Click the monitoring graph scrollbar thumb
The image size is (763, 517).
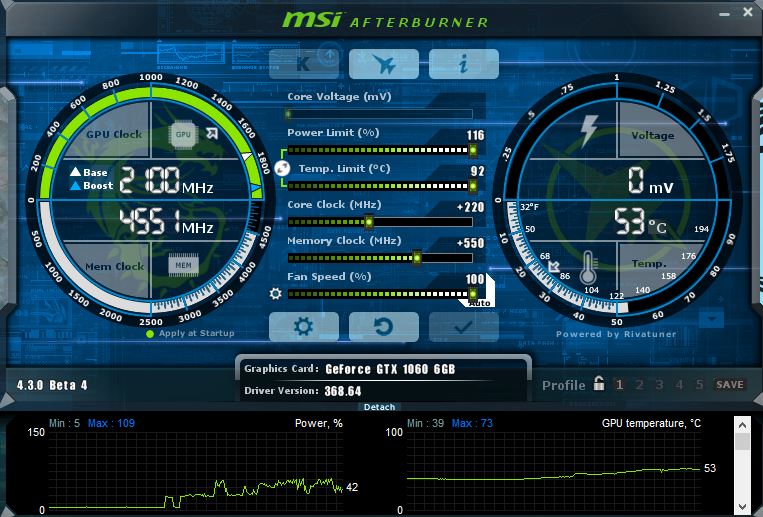[x=742, y=442]
